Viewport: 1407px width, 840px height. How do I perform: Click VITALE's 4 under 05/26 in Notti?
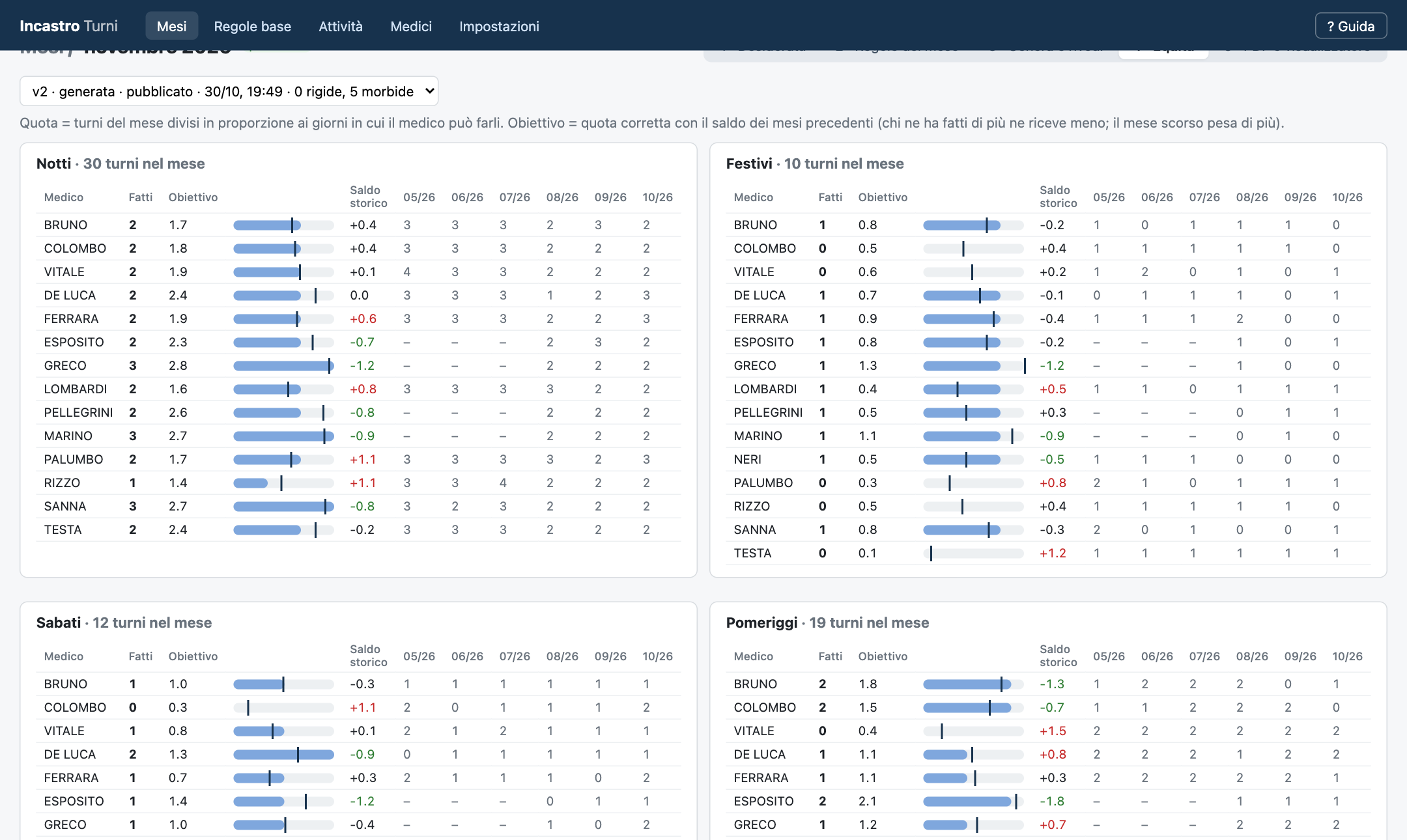pyautogui.click(x=407, y=272)
